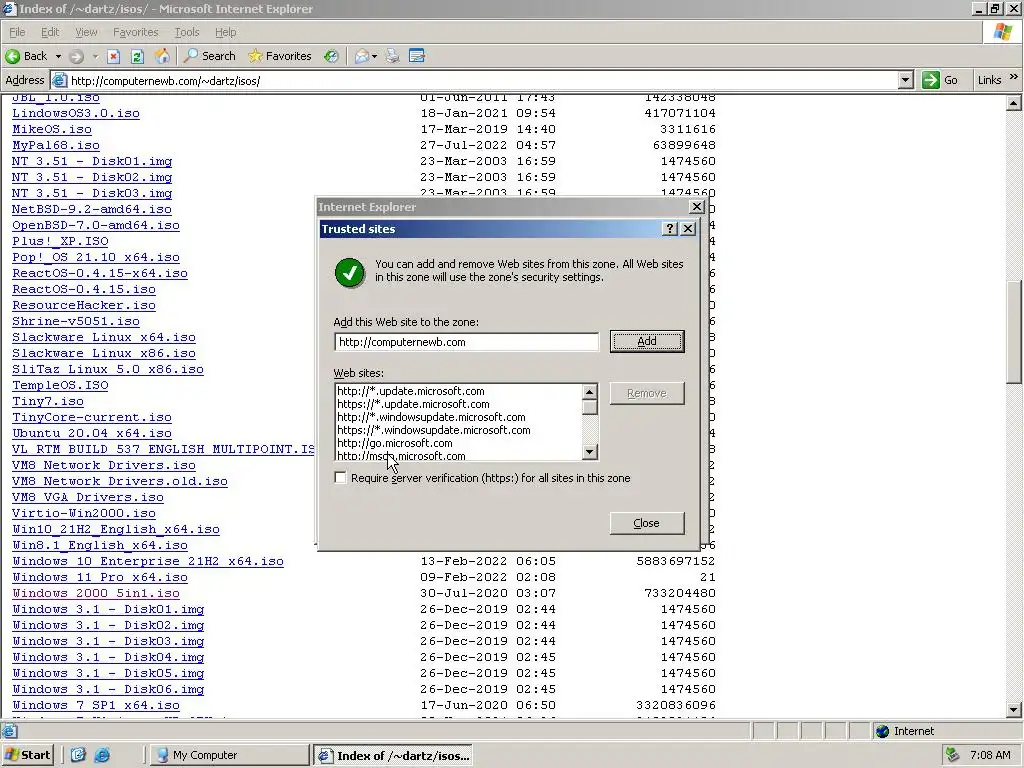Click Web sites list scroll up arrow
This screenshot has width=1024, height=768.
590,392
